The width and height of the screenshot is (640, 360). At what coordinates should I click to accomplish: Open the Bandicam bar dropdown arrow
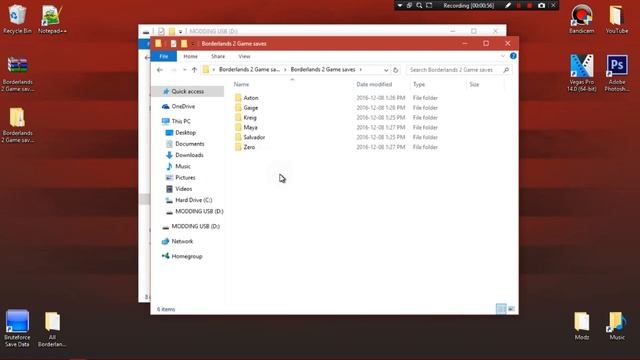pyautogui.click(x=400, y=5)
